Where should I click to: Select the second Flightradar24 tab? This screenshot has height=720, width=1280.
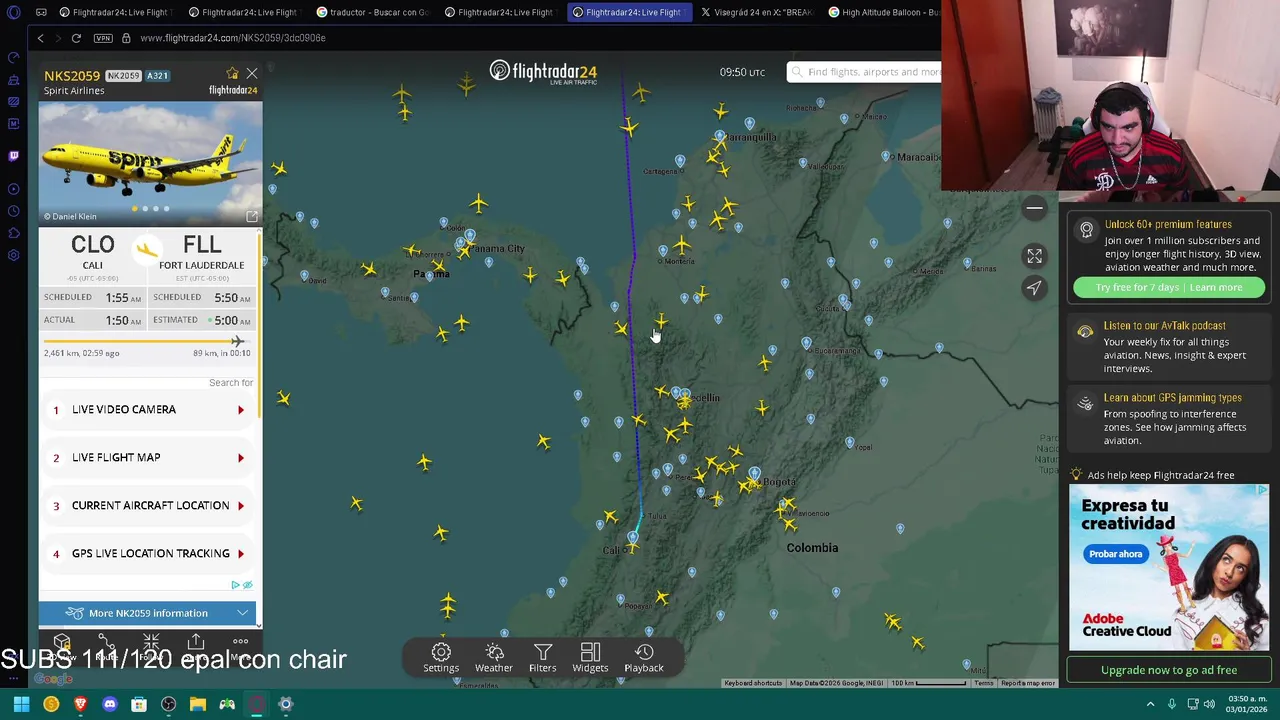coord(245,12)
